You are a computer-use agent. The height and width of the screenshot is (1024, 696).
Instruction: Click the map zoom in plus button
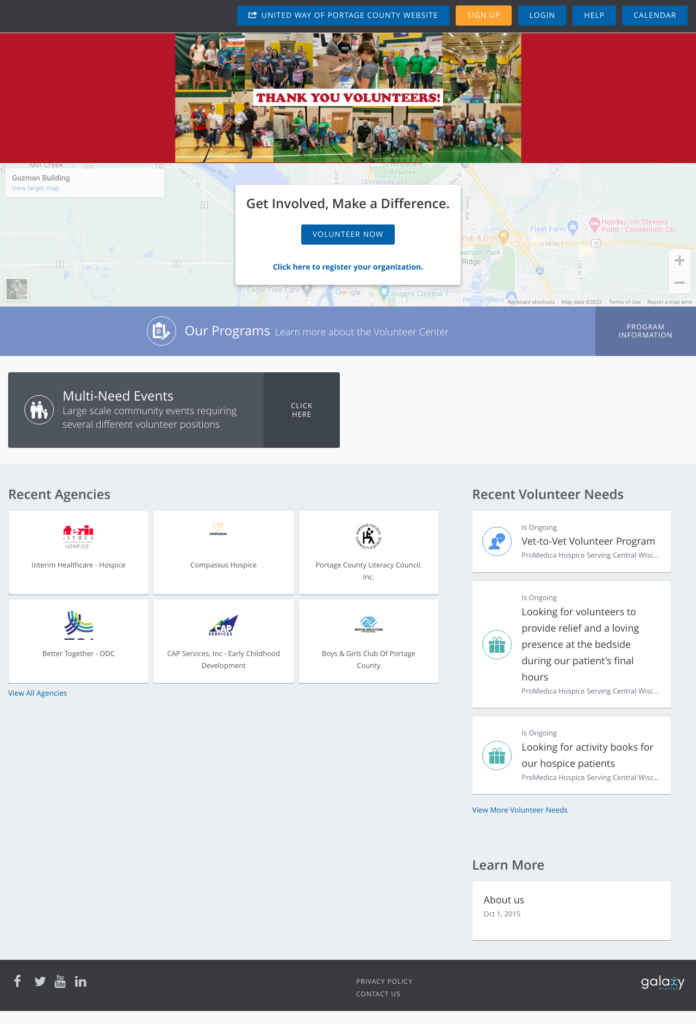click(x=680, y=260)
